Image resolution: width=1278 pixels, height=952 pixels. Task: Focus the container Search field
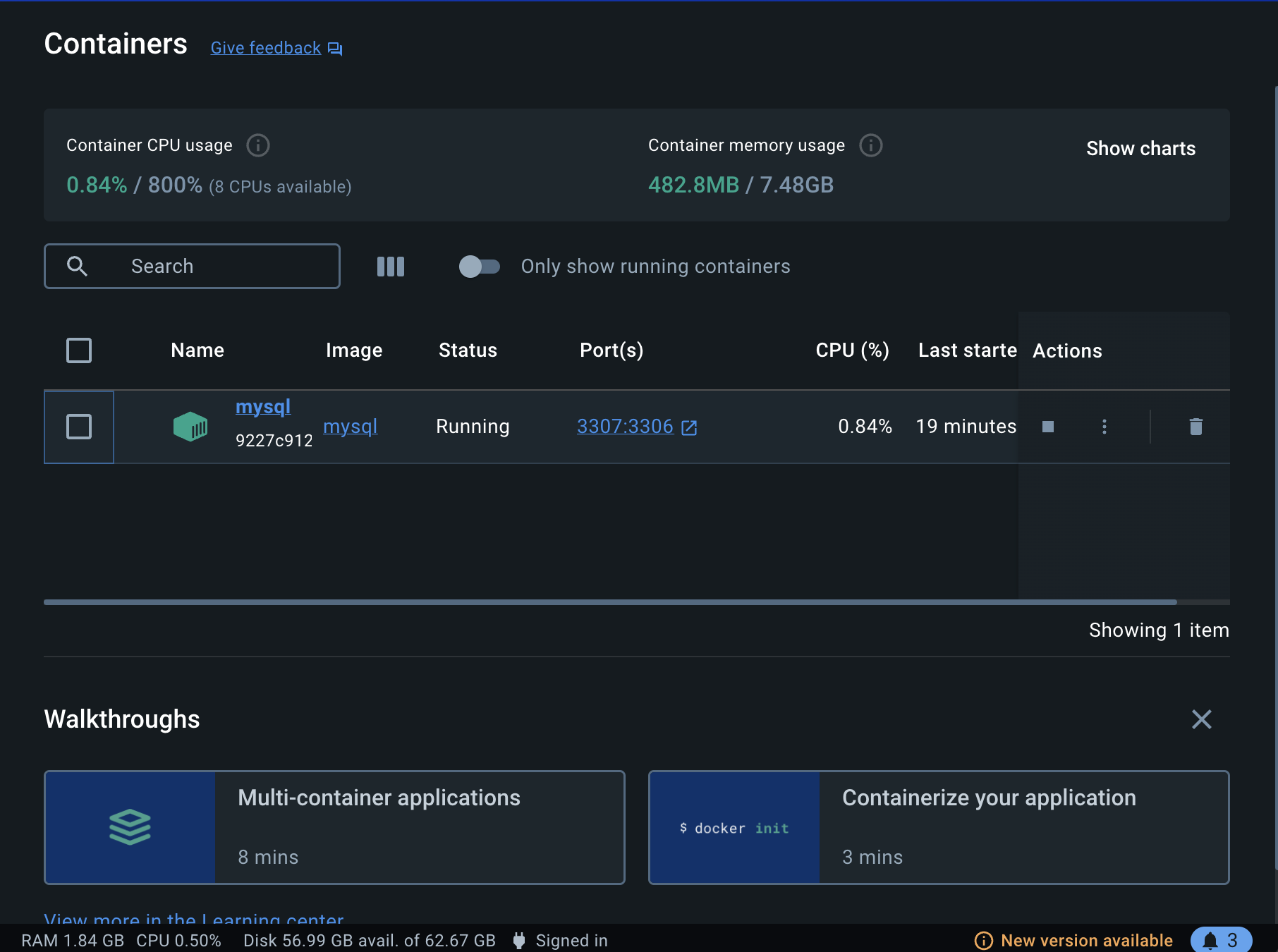point(192,266)
